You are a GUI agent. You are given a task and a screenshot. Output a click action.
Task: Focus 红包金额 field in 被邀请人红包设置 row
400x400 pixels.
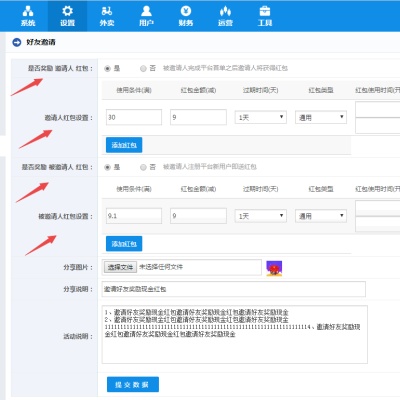coord(198,216)
